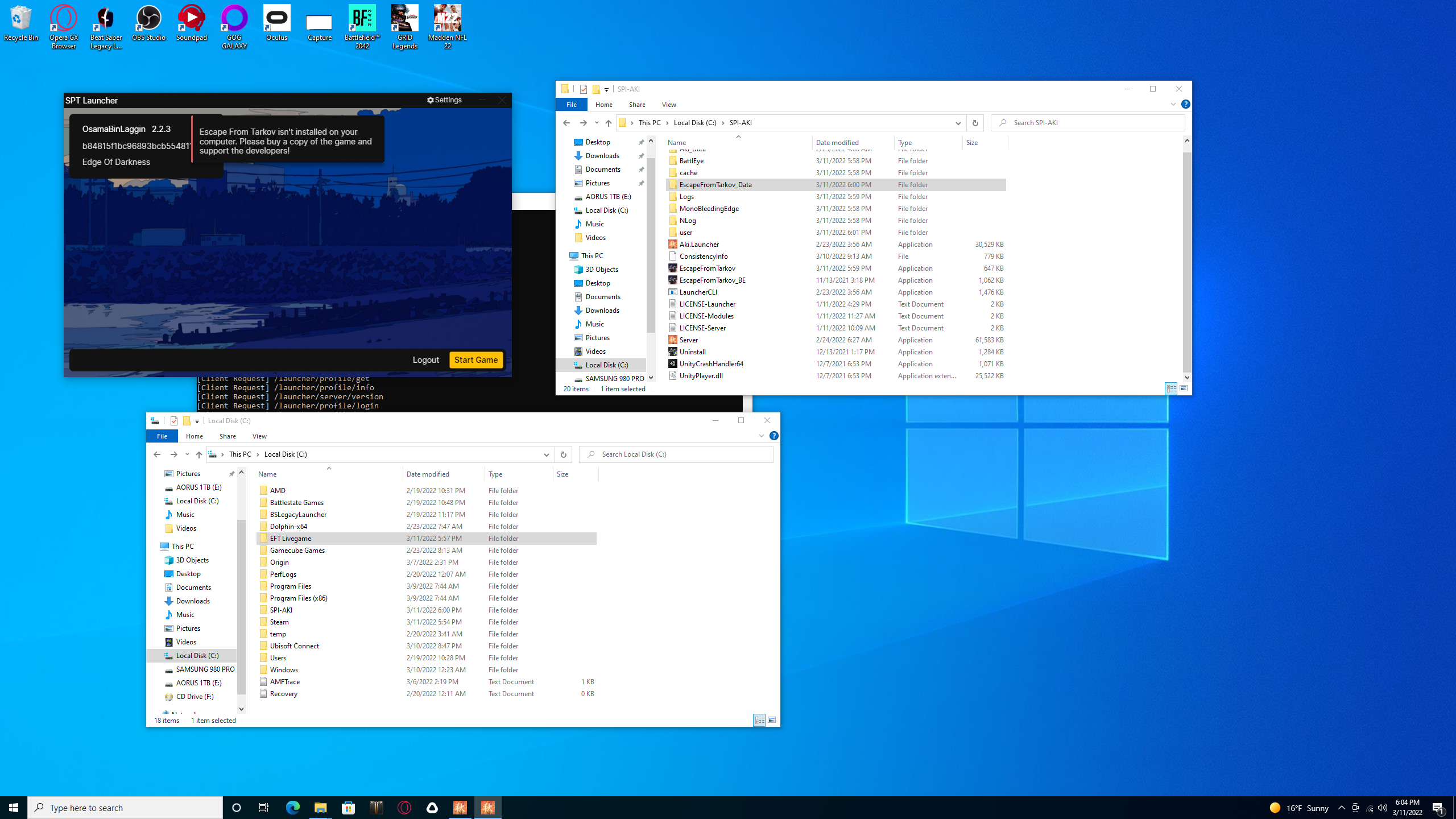This screenshot has width=1456, height=819.
Task: Open View tab in SPI-AKI window
Action: (x=669, y=105)
